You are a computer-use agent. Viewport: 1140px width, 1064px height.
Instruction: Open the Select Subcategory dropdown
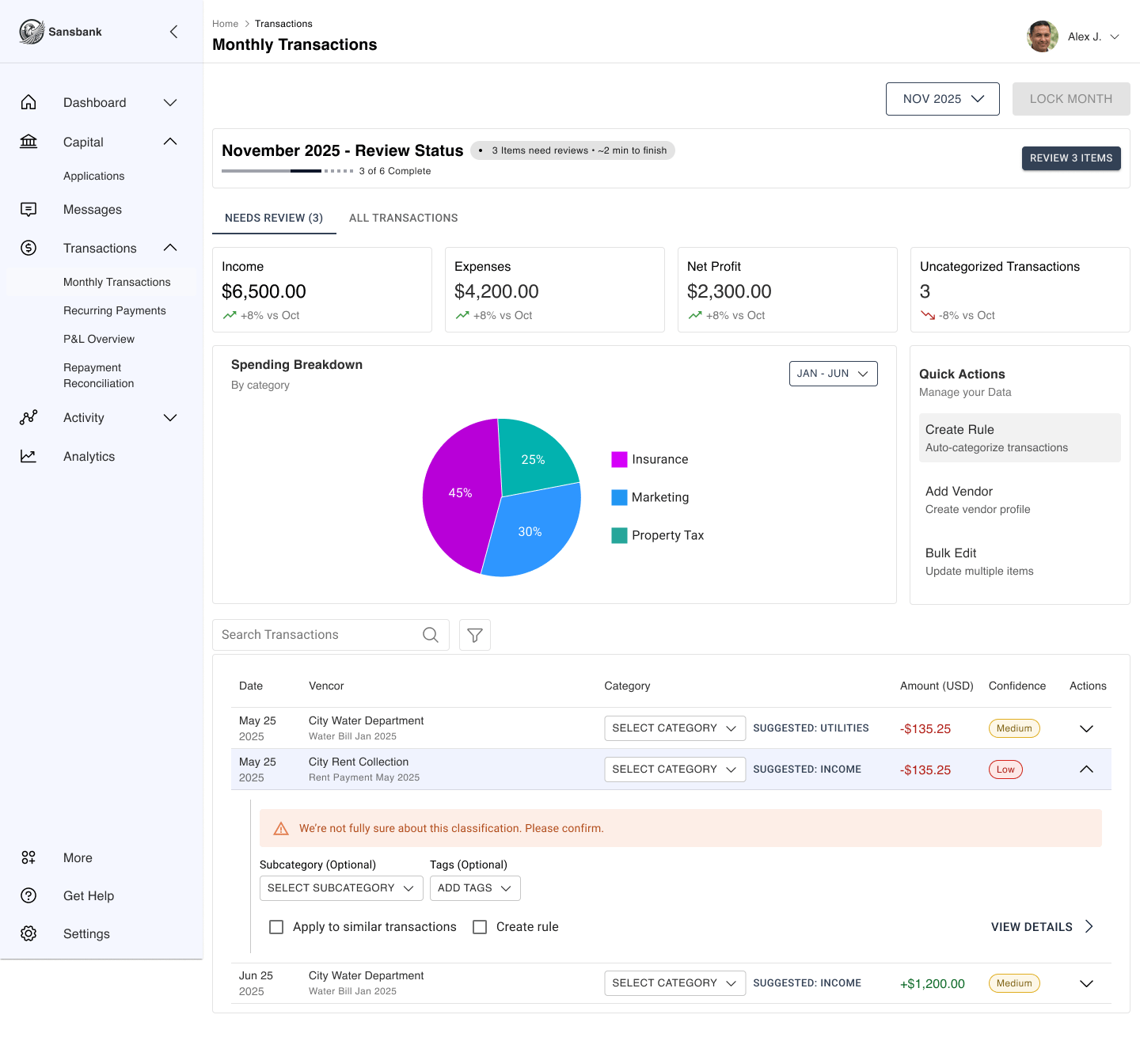[x=340, y=888]
